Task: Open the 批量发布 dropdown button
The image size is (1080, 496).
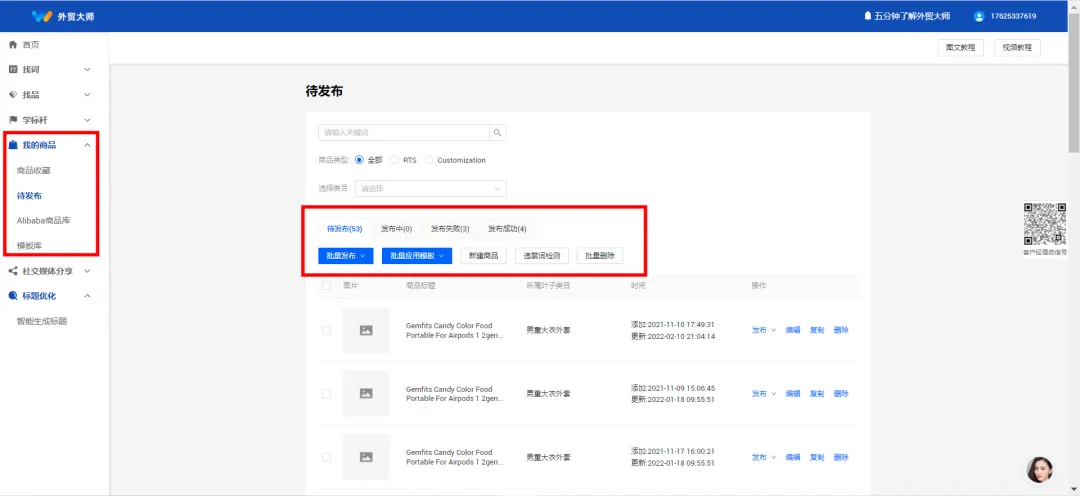Action: (346, 256)
